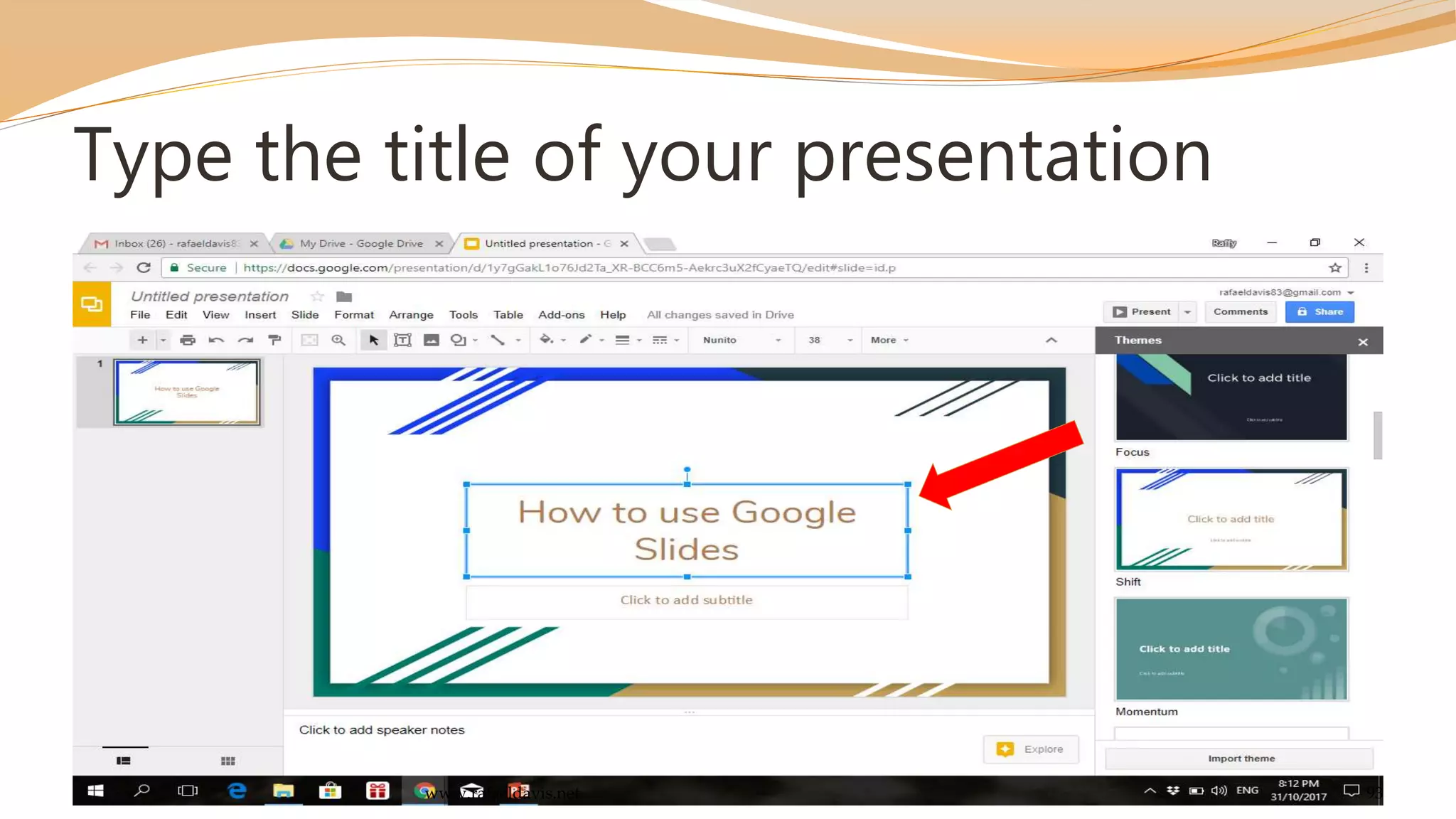Click the Print icon in toolbar

(x=188, y=340)
